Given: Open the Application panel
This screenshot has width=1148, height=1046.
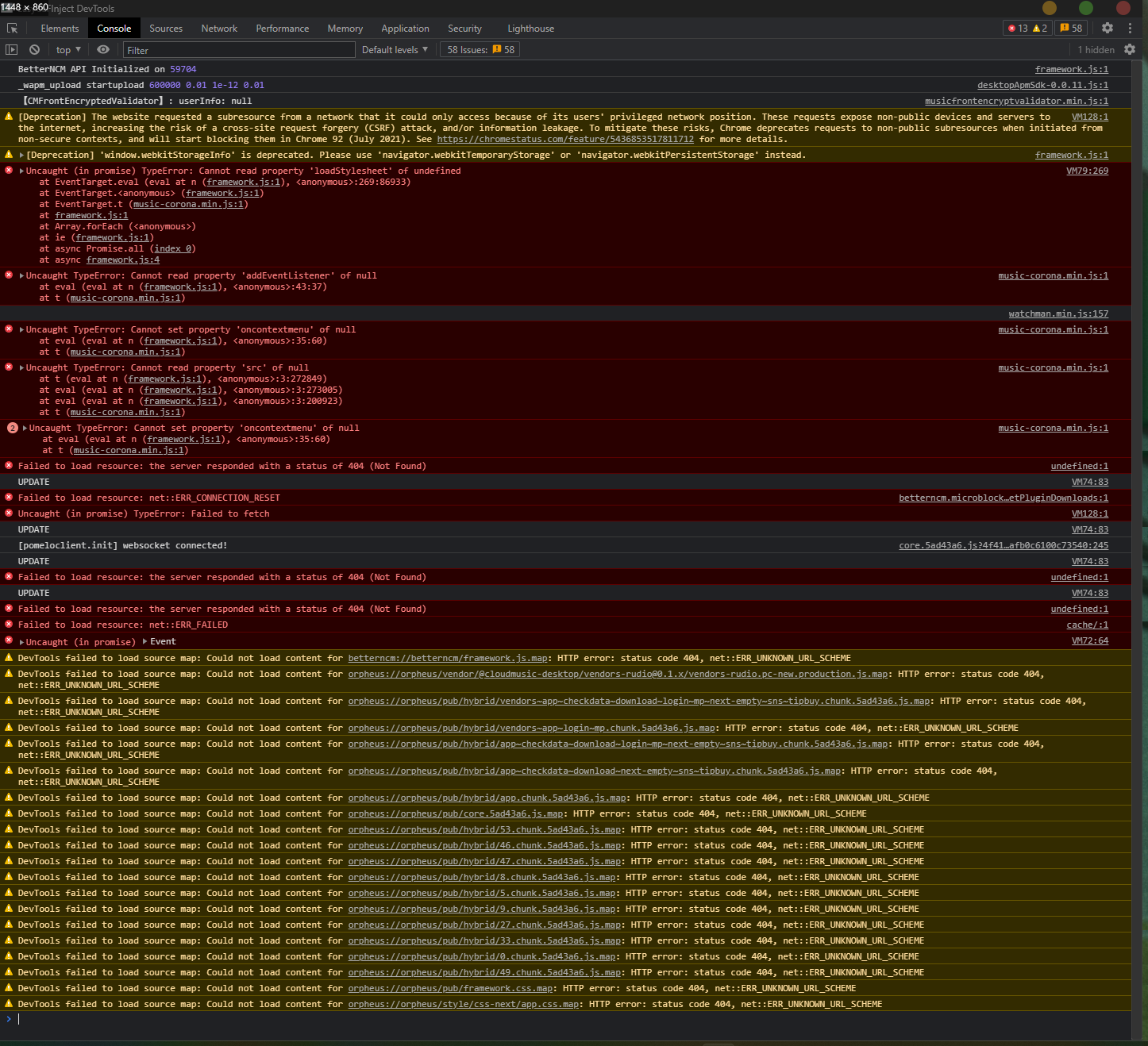Looking at the screenshot, I should [x=405, y=28].
